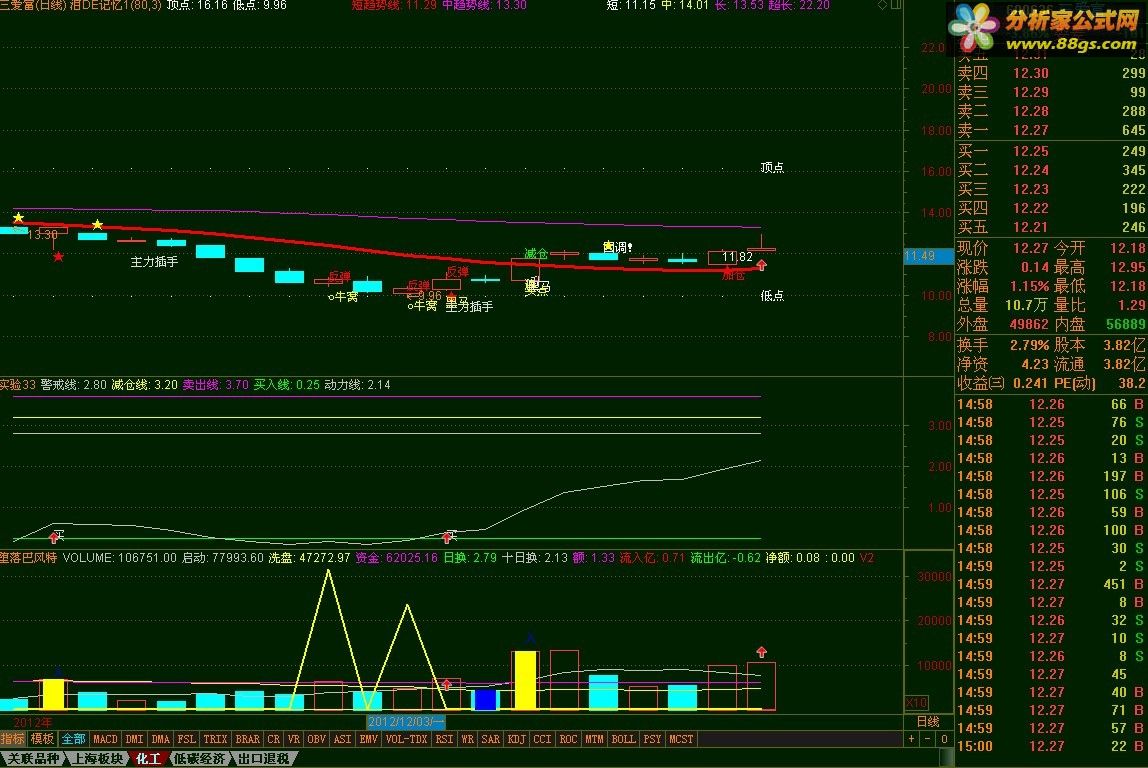Click the first red buy arrow in the 实验33 panel

click(53, 538)
